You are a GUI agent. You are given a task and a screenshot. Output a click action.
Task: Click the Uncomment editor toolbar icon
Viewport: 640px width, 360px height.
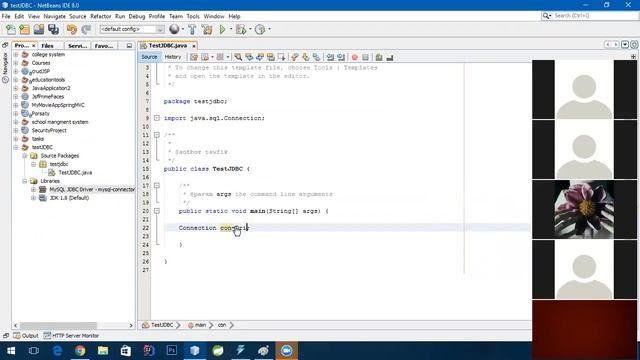point(390,58)
